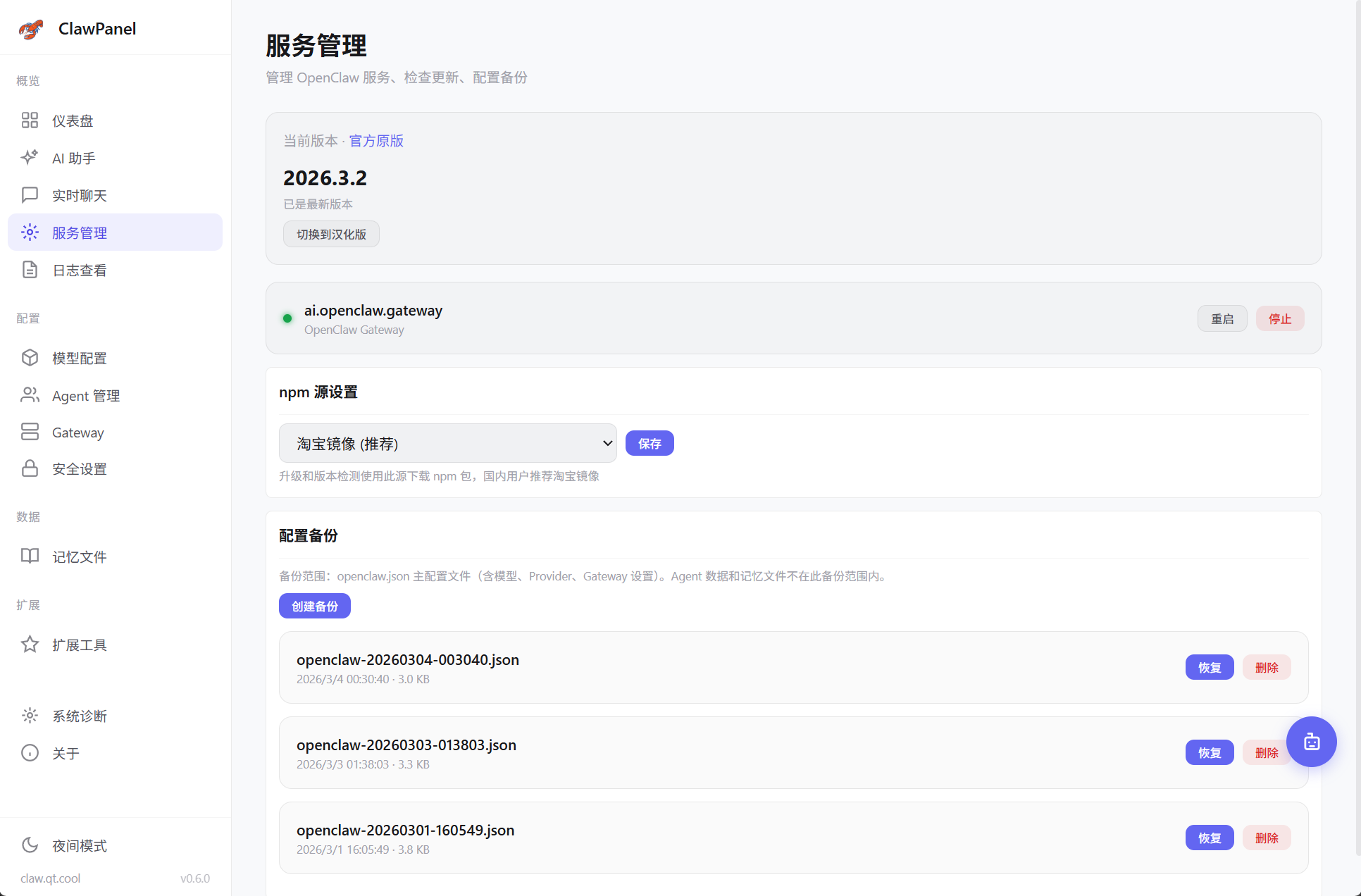Screen dimensions: 1361x896
Task: Open 扩展工具 page
Action: [x=115, y=645]
